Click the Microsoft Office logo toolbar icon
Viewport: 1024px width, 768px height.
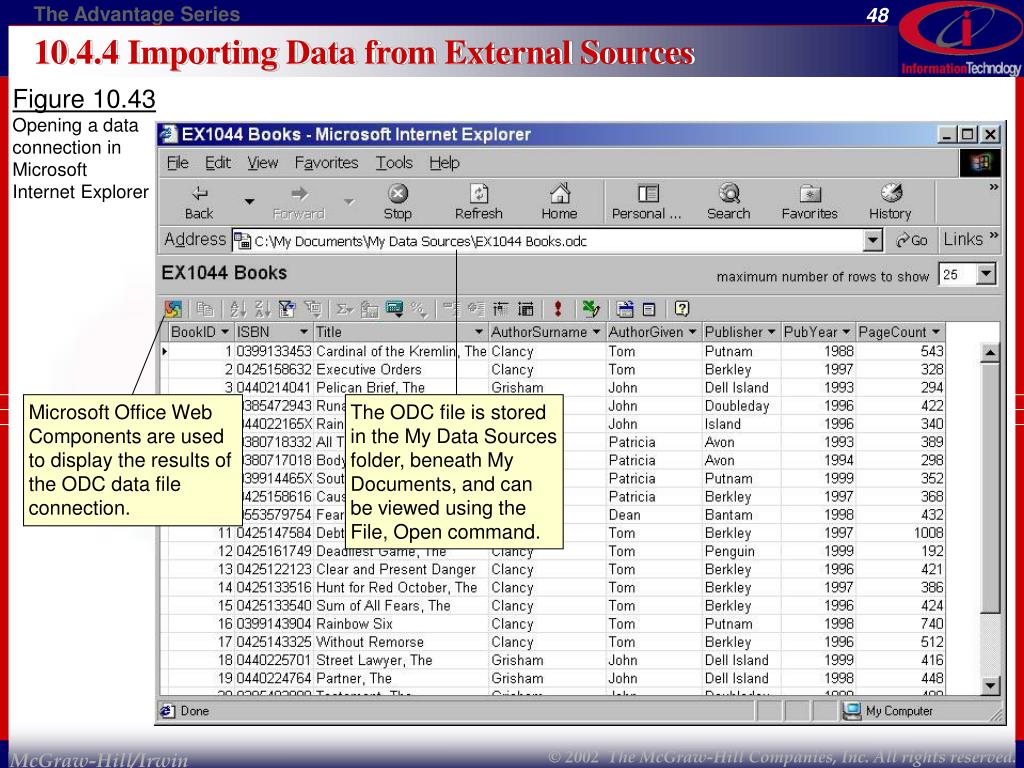coord(173,309)
